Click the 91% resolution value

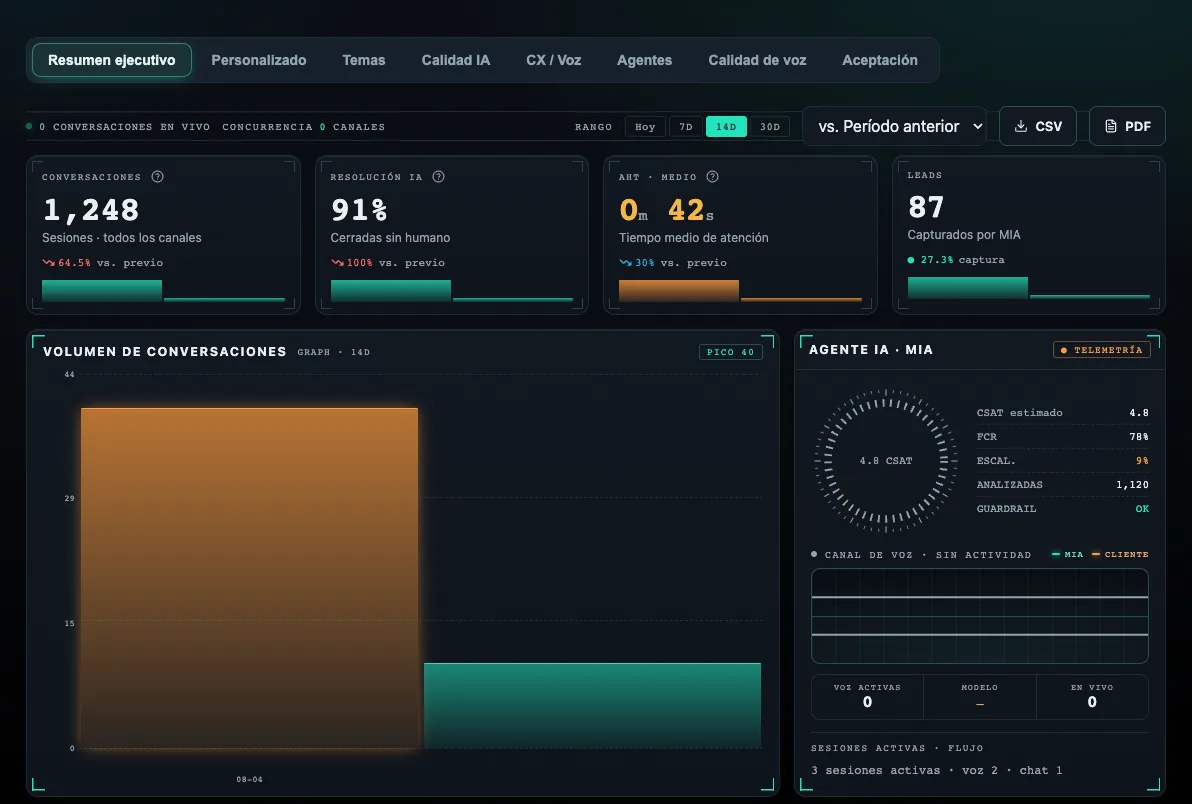359,210
